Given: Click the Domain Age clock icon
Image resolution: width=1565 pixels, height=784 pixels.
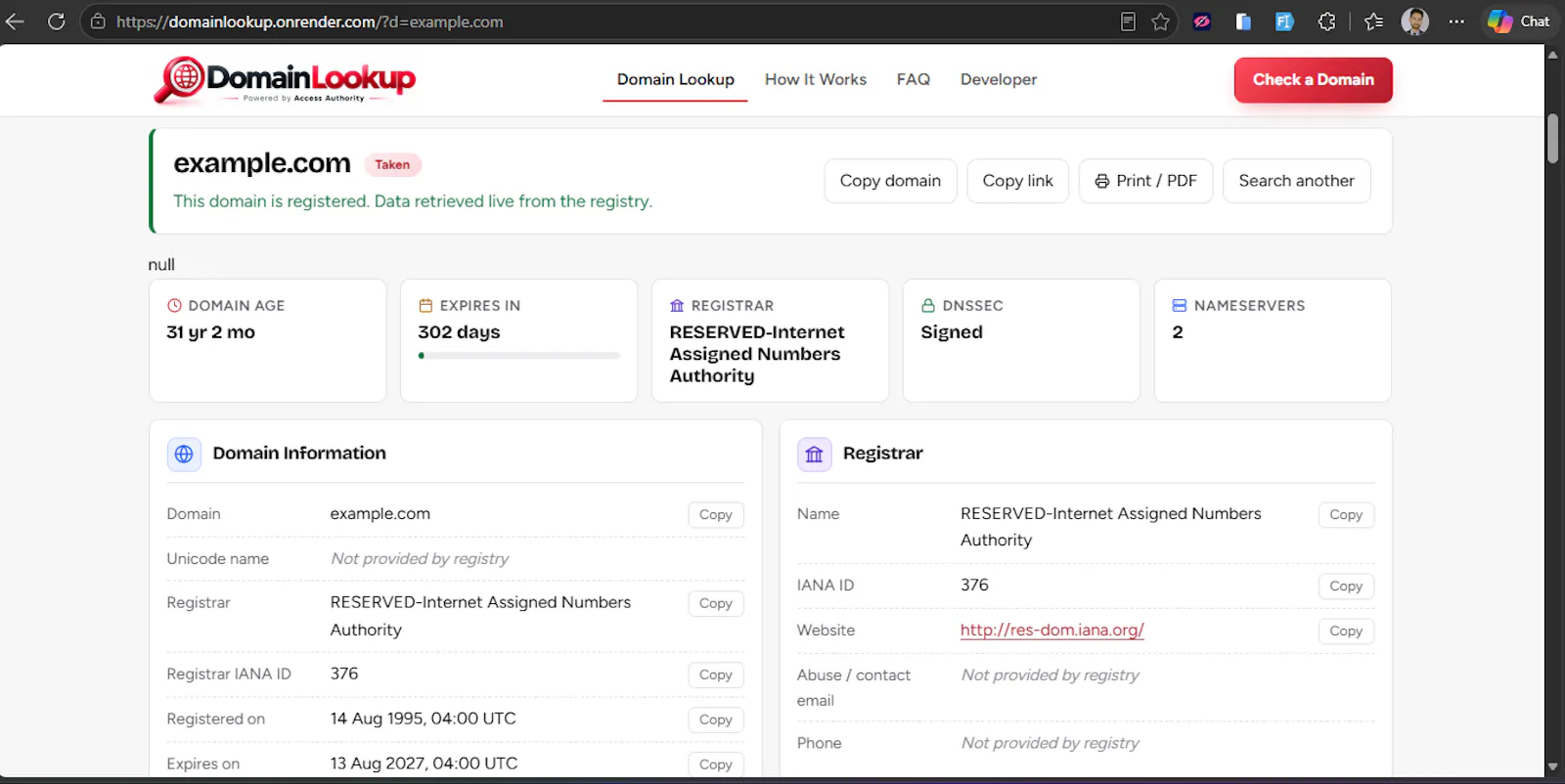Looking at the screenshot, I should point(175,306).
